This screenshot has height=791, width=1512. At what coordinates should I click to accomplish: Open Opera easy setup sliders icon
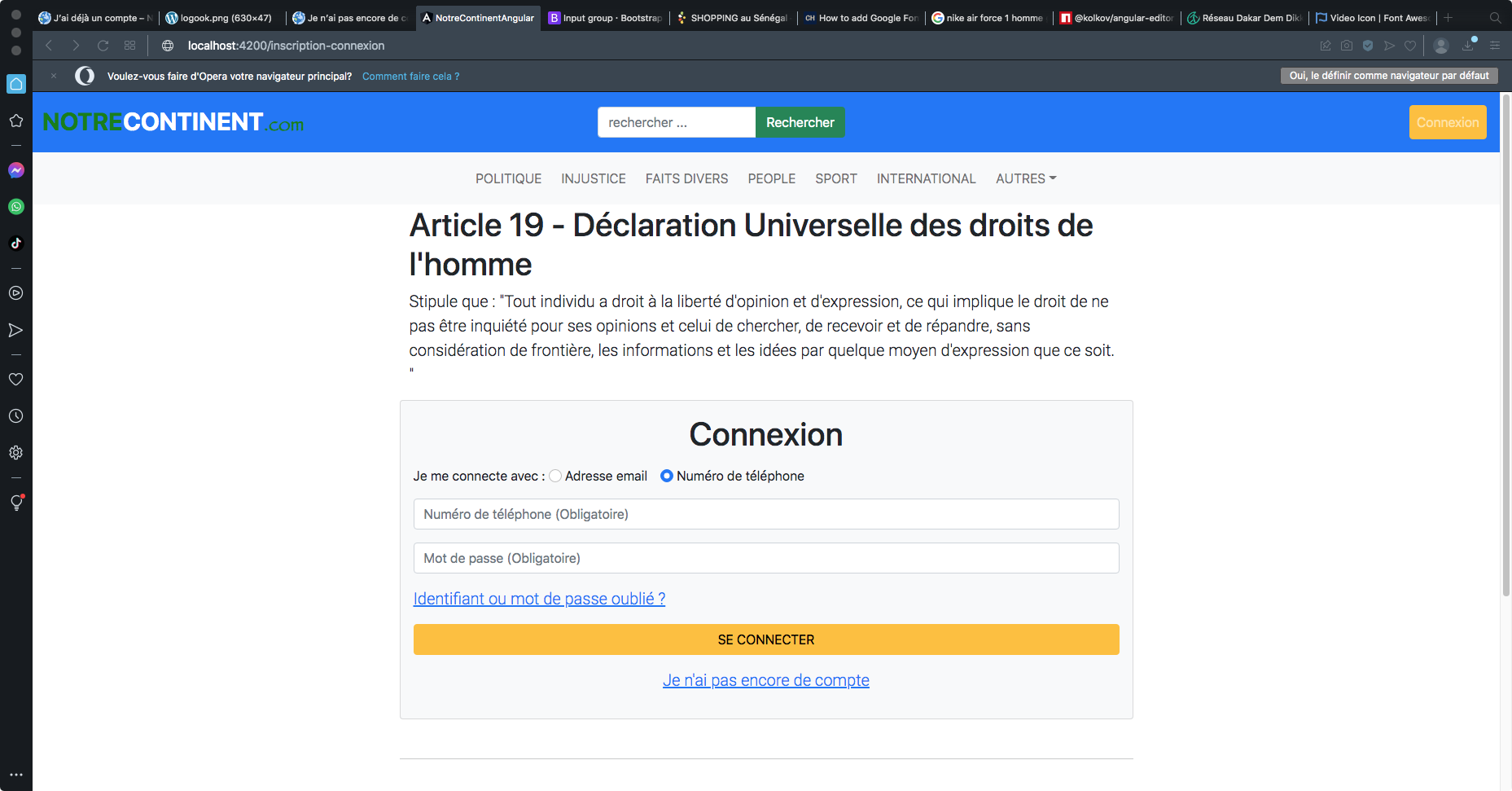click(1495, 46)
